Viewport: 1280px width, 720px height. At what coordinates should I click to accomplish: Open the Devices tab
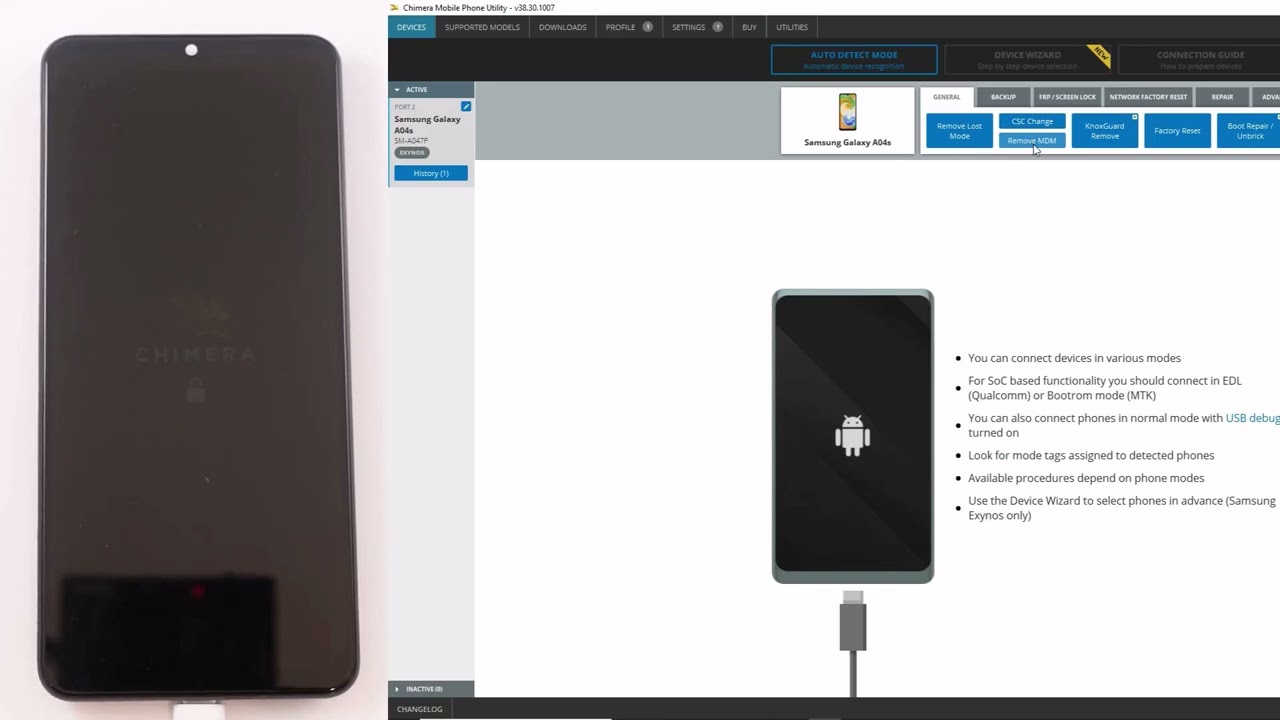click(x=411, y=27)
